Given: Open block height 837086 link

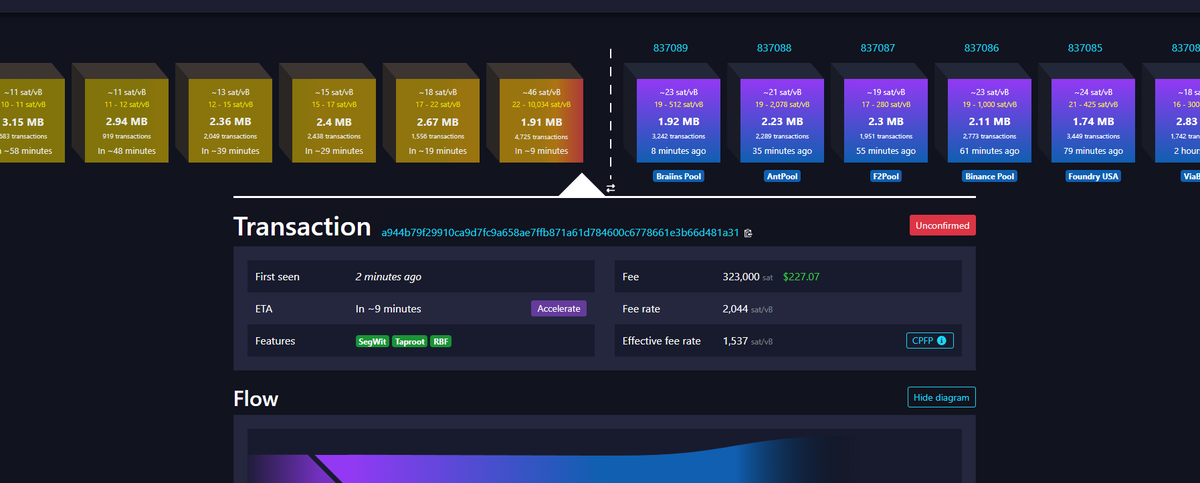Looking at the screenshot, I should [982, 48].
